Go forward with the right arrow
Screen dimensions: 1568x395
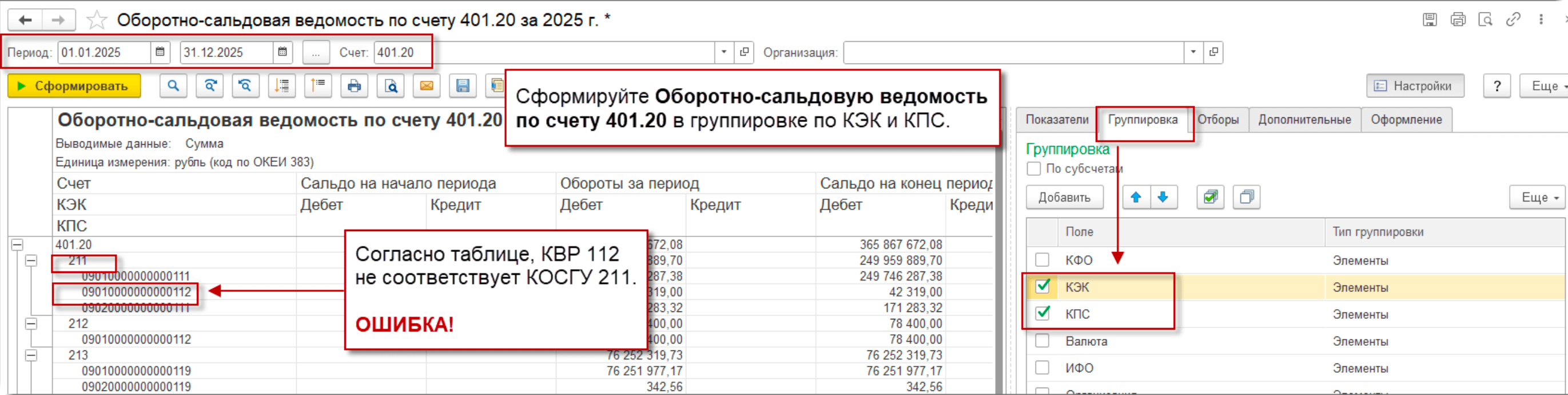[x=58, y=20]
